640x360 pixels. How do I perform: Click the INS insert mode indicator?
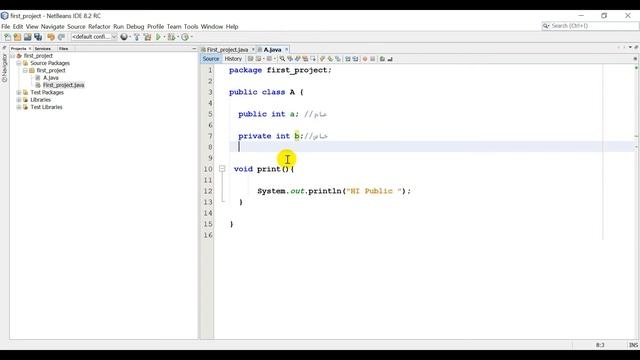pyautogui.click(x=633, y=345)
